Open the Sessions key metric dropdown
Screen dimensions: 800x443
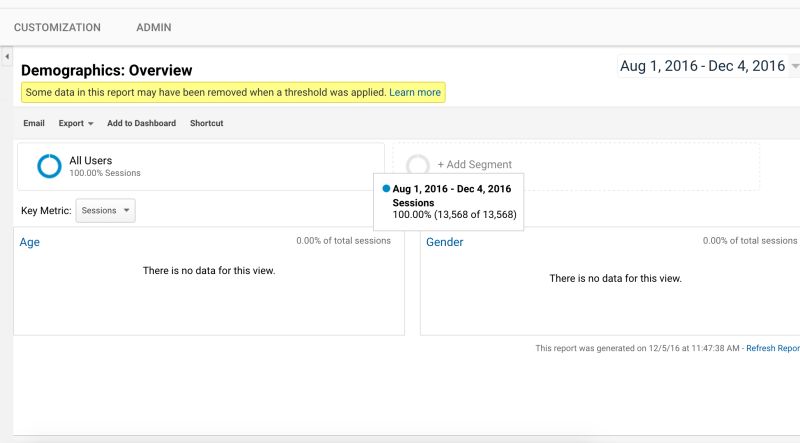106,210
